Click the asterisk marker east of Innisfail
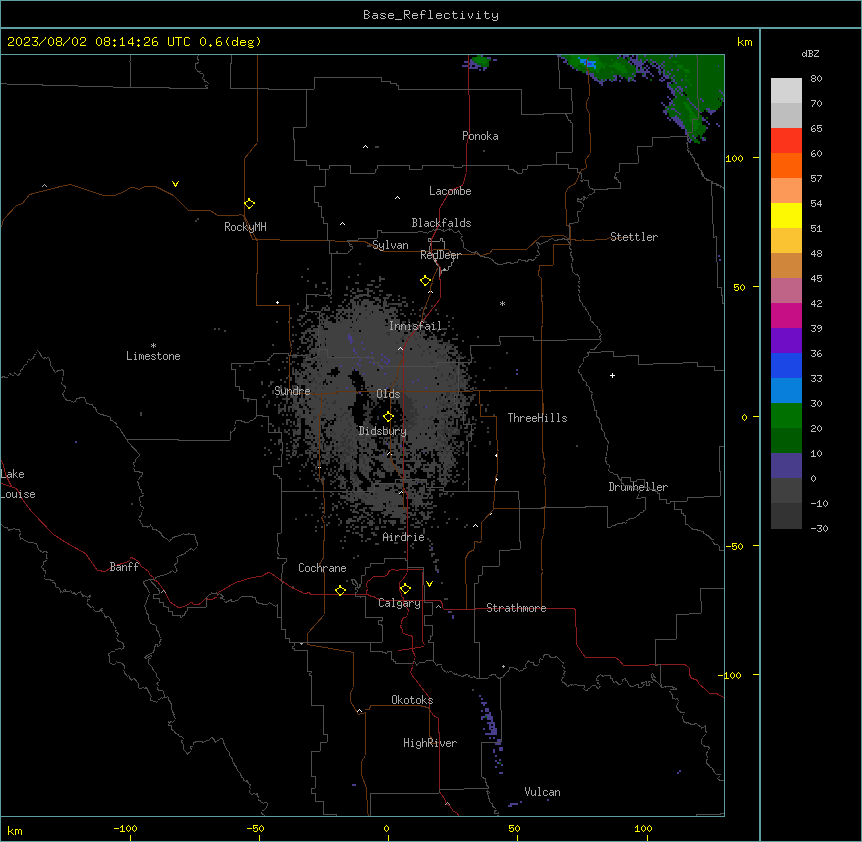The height and width of the screenshot is (842, 862). coord(502,303)
